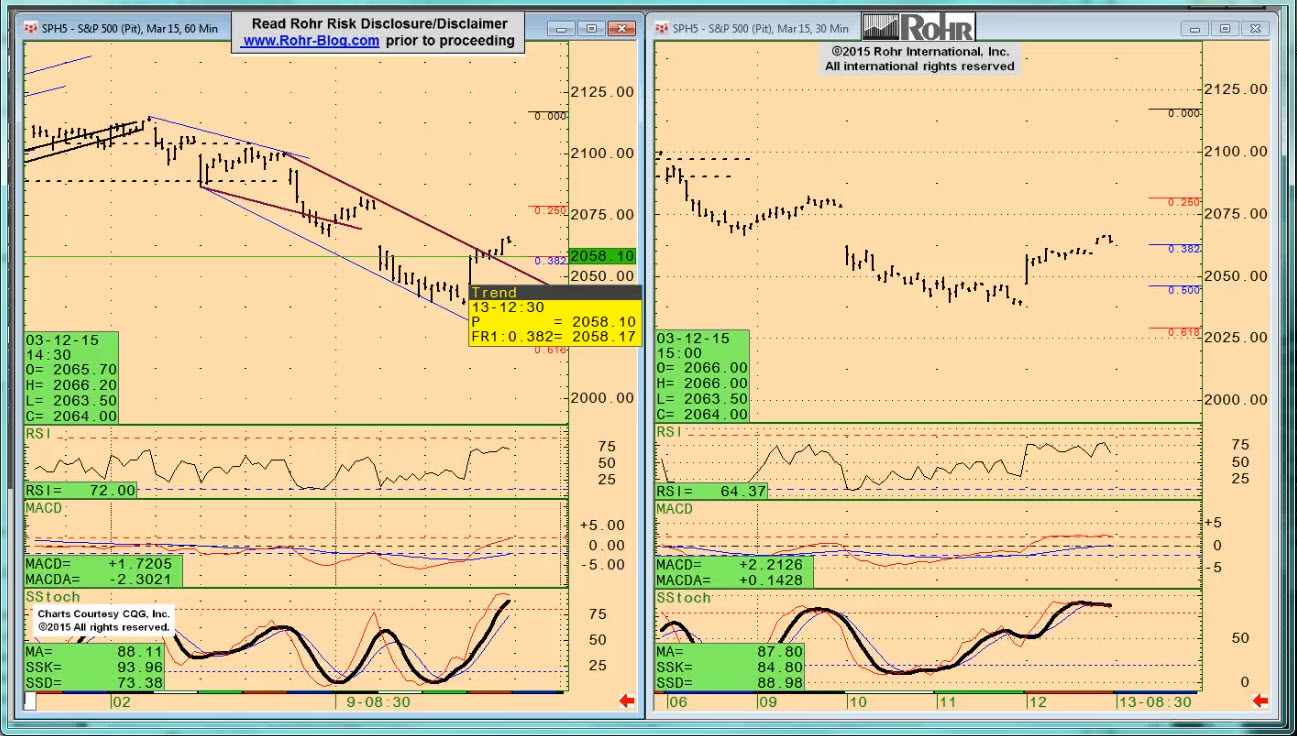This screenshot has width=1297, height=736.
Task: Select the RSI study label on the 60 Min chart
Action: [x=39, y=433]
